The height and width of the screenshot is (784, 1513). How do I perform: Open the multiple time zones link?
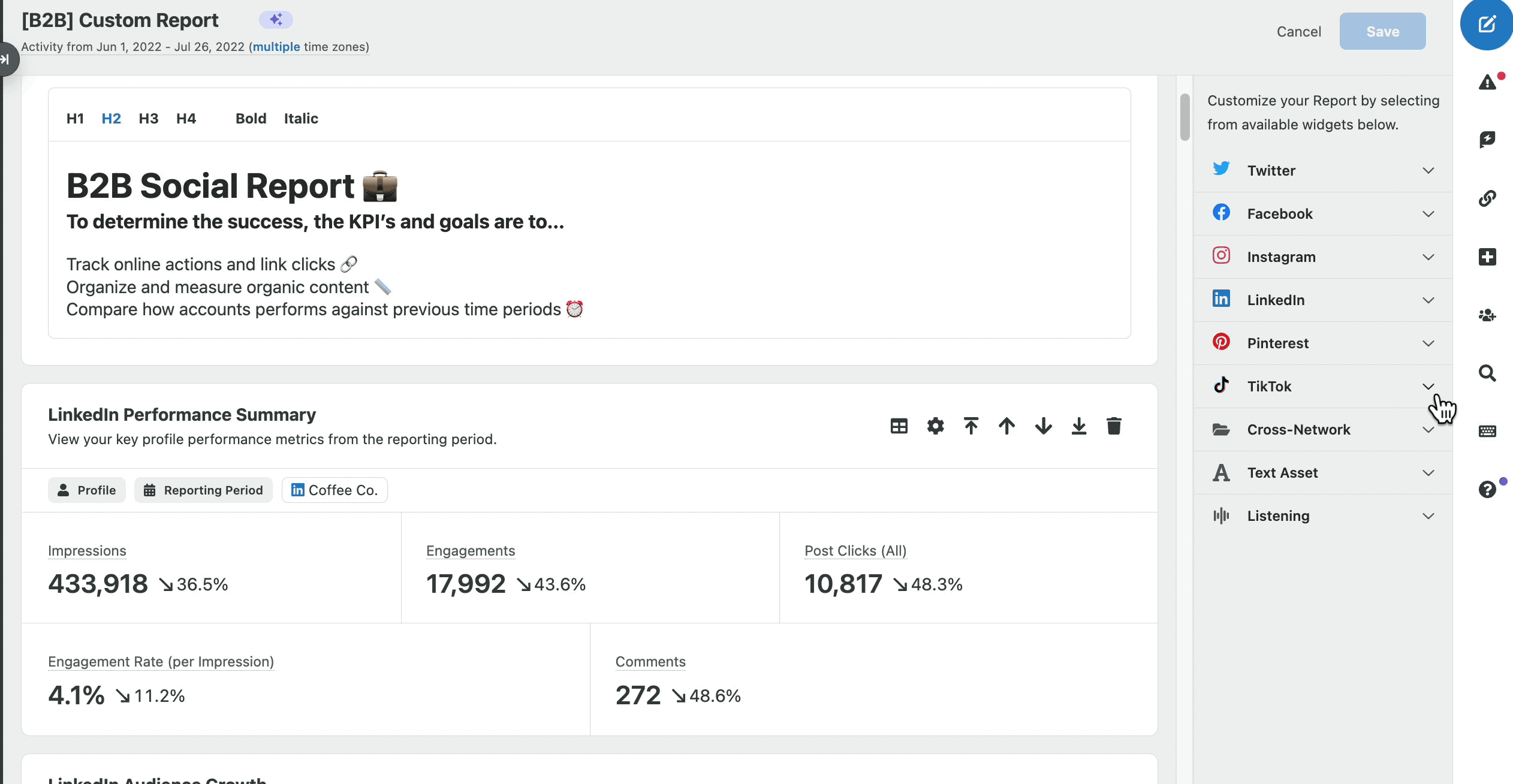click(276, 47)
